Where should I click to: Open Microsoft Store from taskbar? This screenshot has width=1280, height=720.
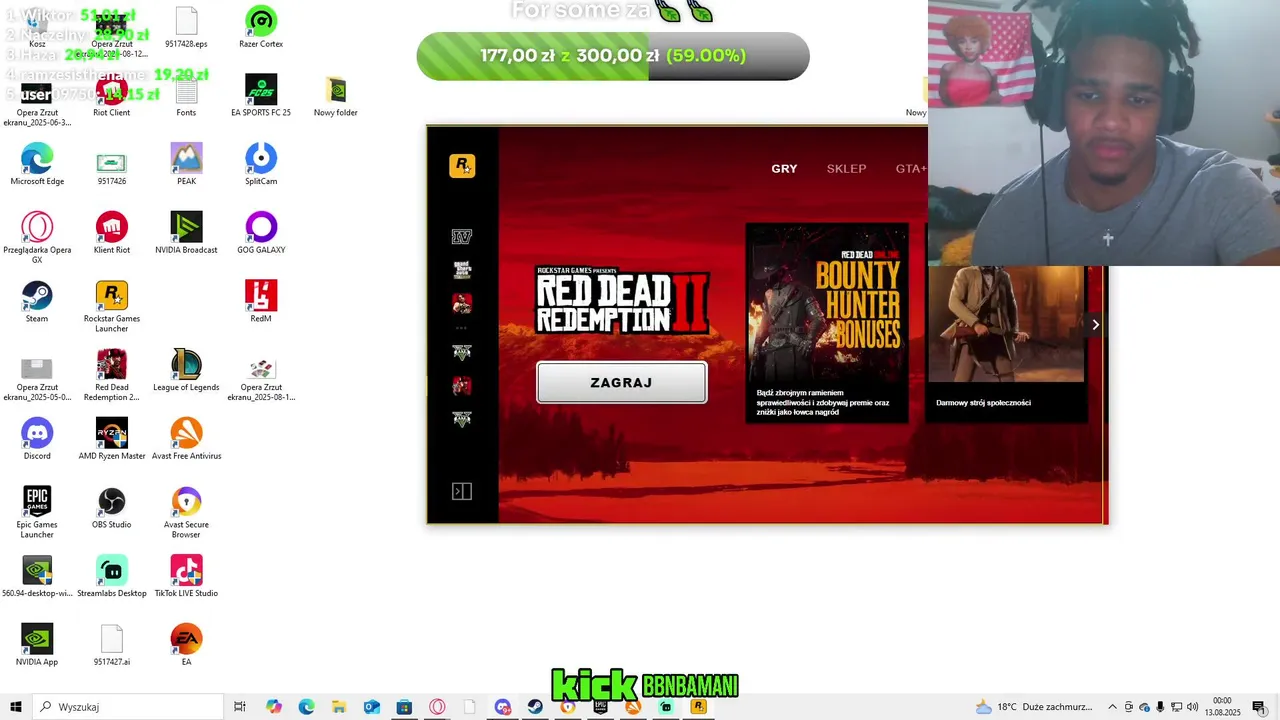(404, 707)
